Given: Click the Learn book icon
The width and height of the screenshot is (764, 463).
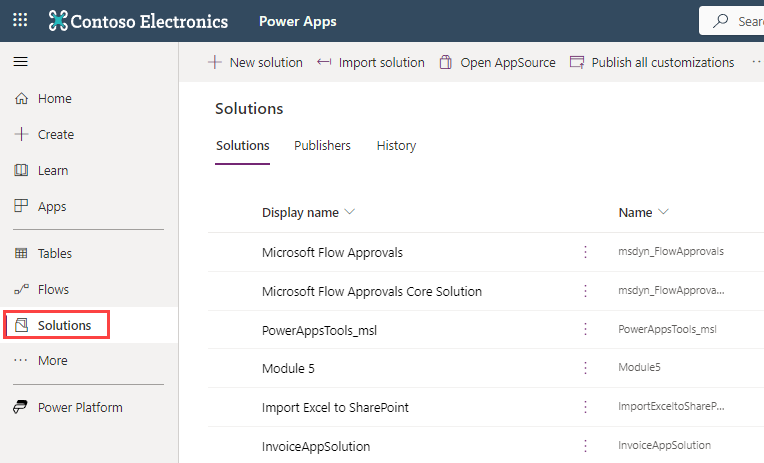Looking at the screenshot, I should (x=21, y=170).
